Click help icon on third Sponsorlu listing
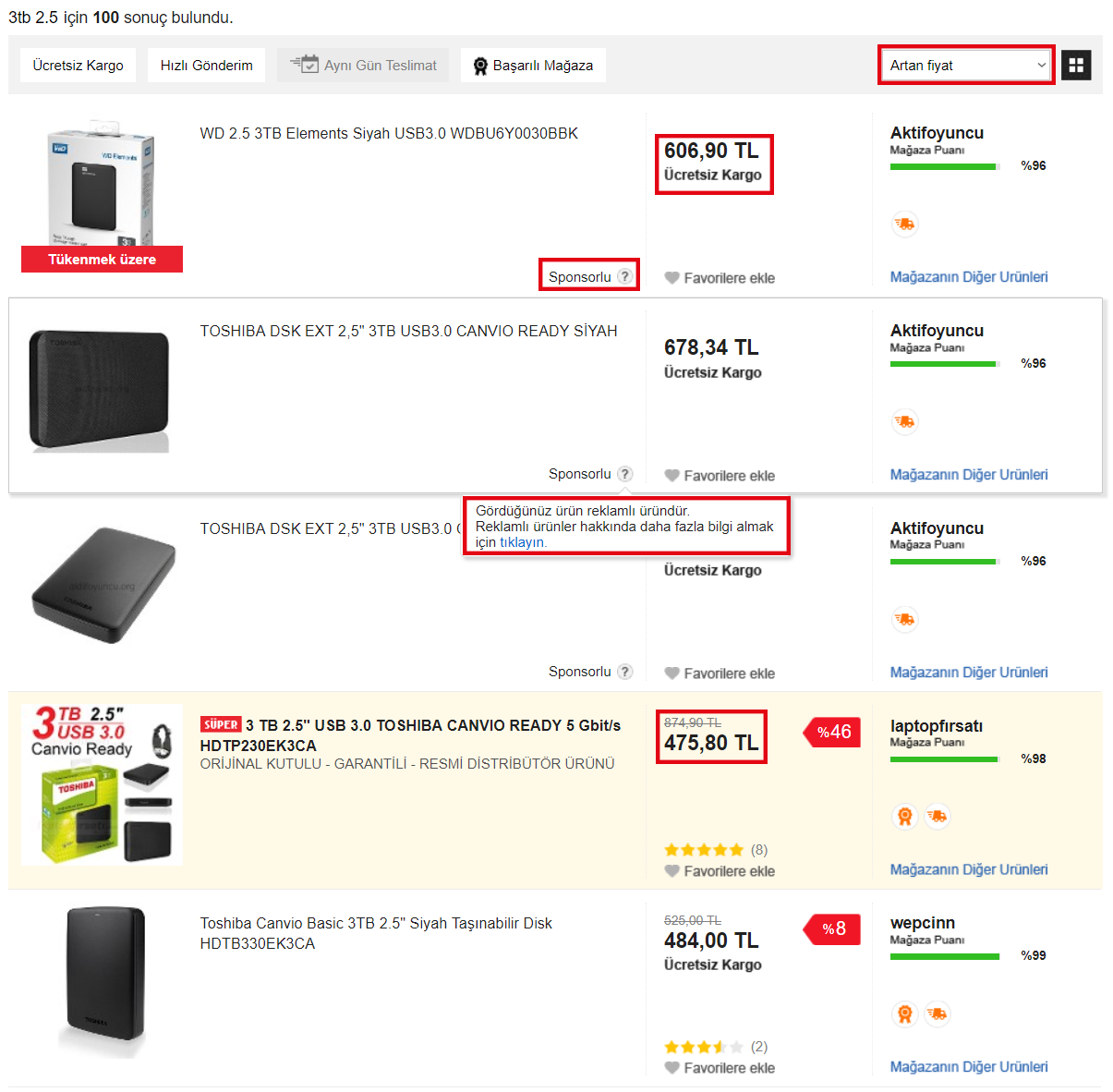This screenshot has height=1092, width=1113. (x=625, y=672)
